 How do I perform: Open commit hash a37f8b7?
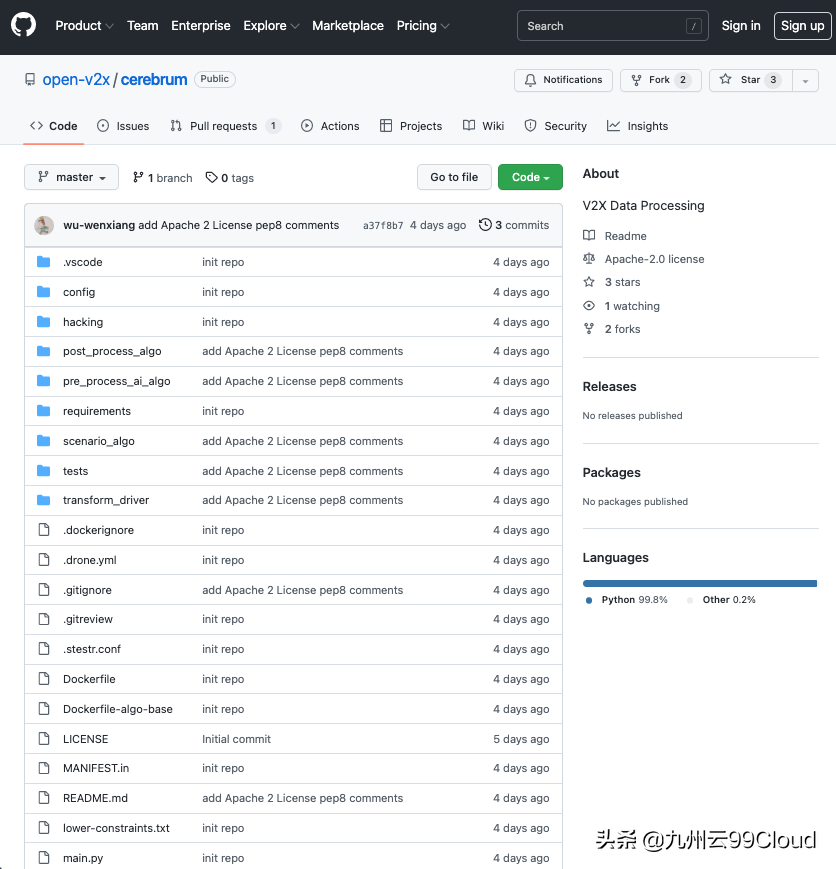(x=383, y=225)
